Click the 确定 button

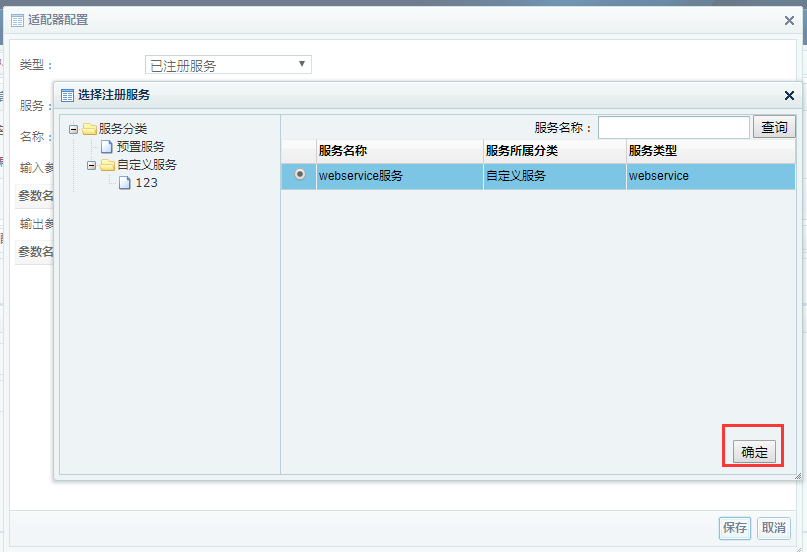[x=754, y=452]
